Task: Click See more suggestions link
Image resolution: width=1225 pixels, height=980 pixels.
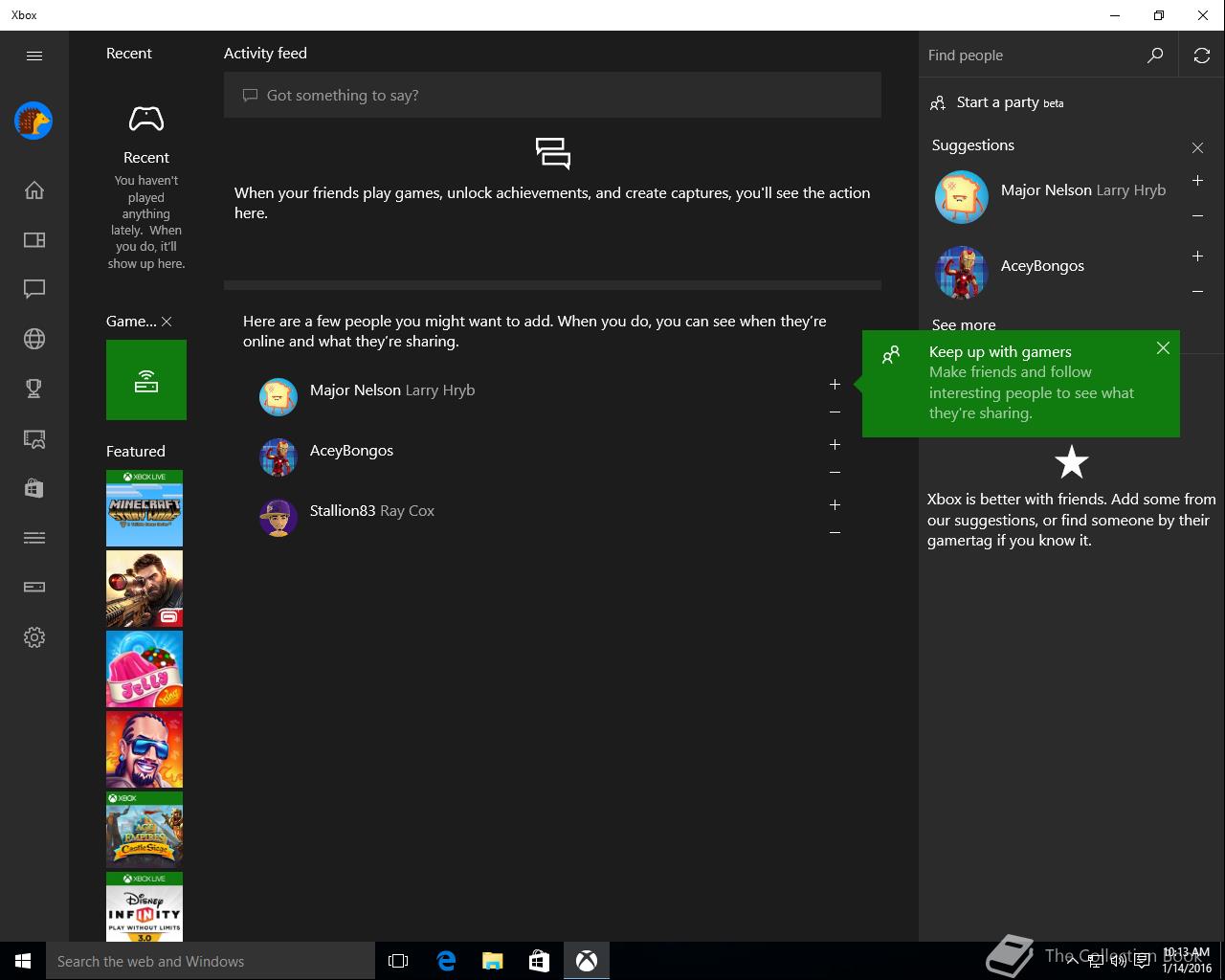Action: [964, 324]
